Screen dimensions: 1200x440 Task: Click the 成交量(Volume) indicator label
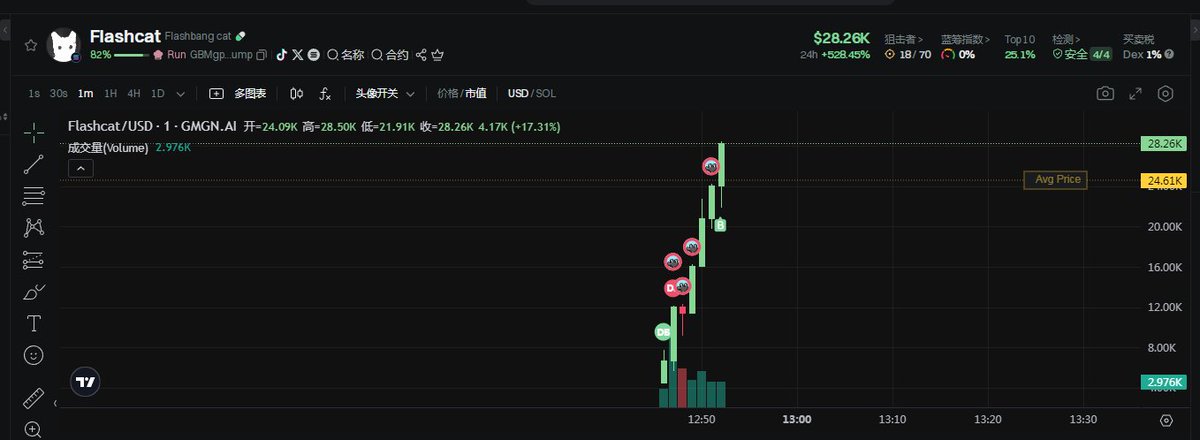[108, 147]
